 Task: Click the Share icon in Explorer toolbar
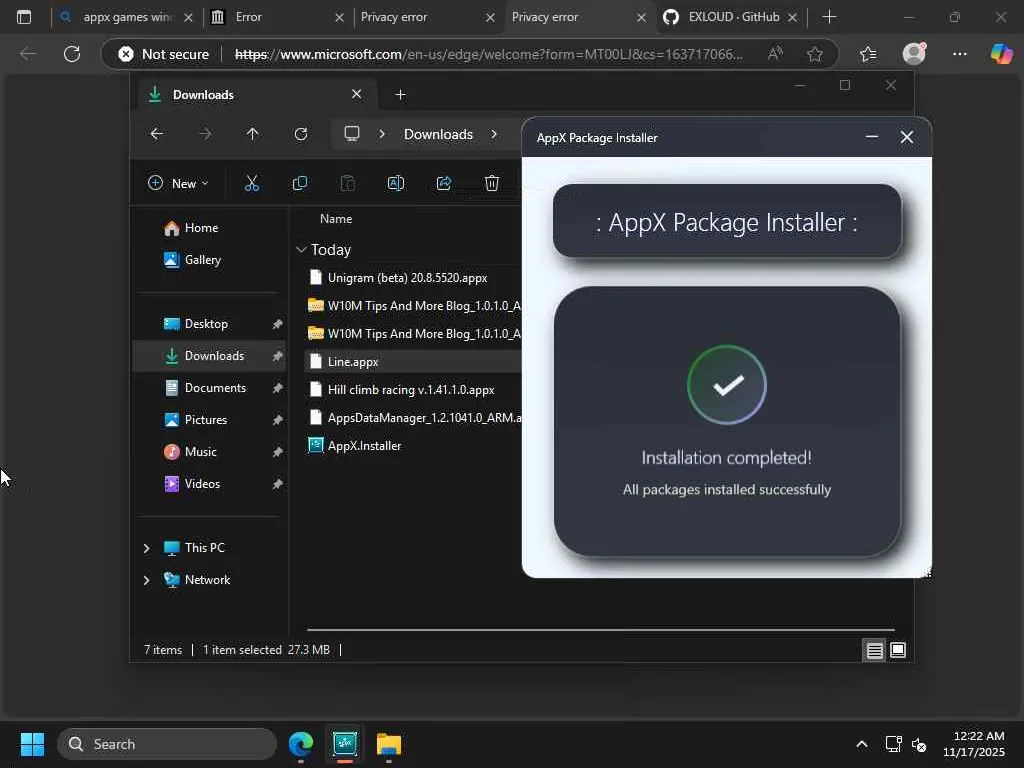444,183
